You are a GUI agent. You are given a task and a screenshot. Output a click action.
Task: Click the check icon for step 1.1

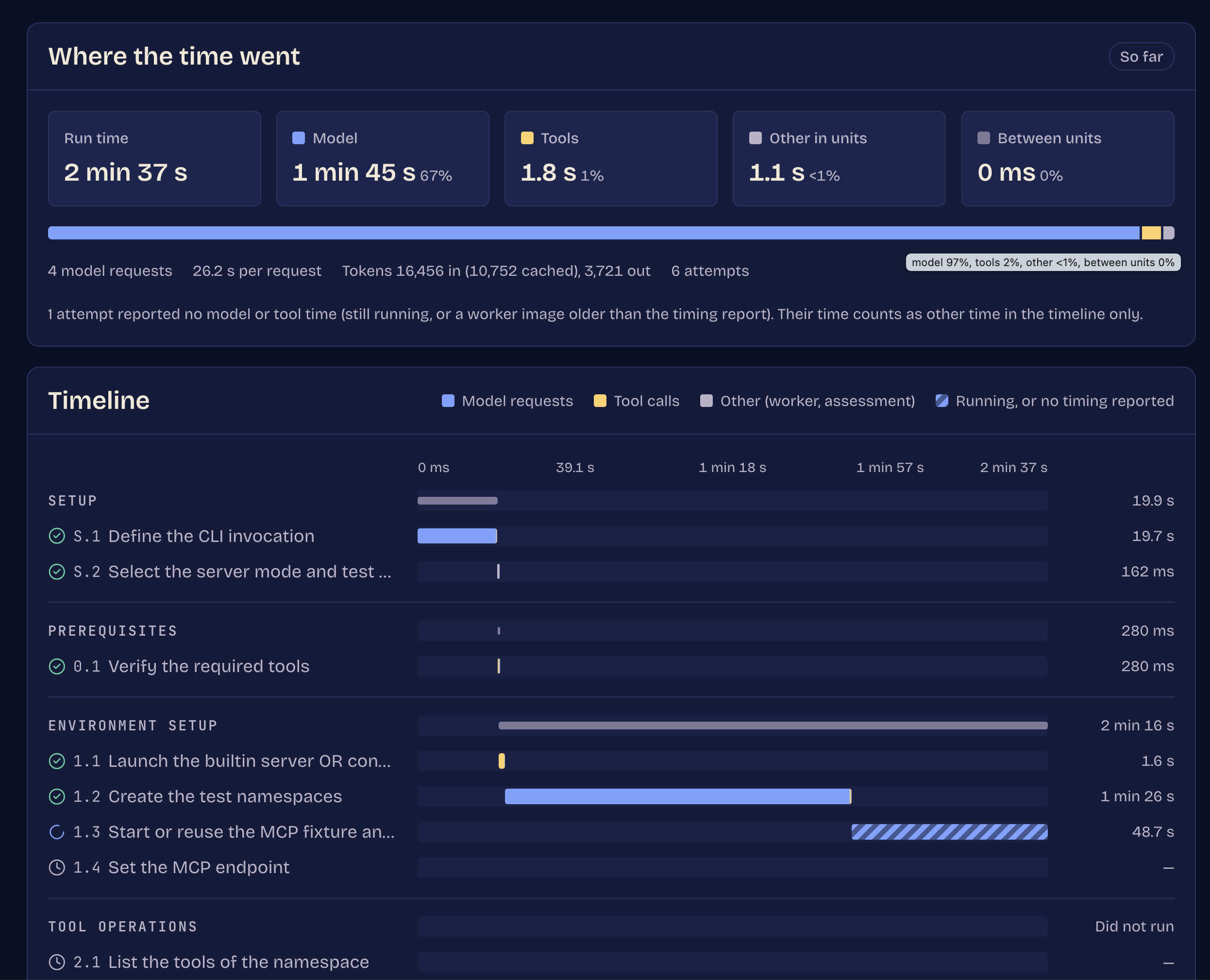(x=57, y=761)
